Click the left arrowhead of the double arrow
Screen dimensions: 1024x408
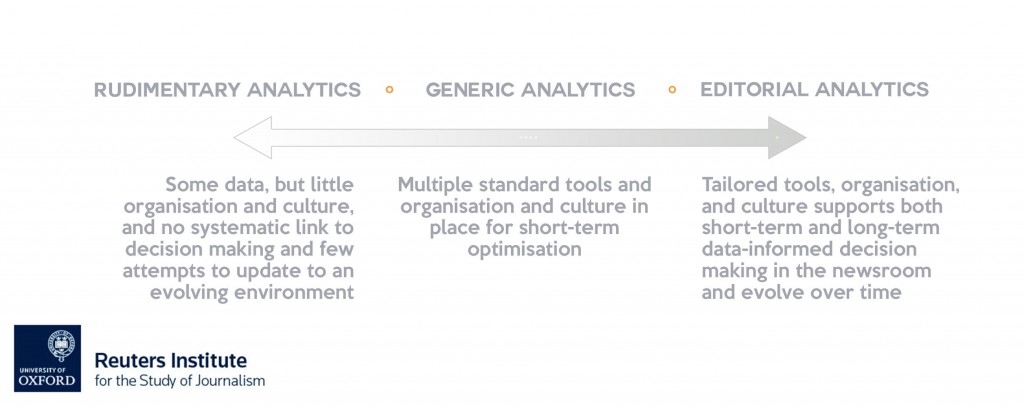(x=250, y=137)
